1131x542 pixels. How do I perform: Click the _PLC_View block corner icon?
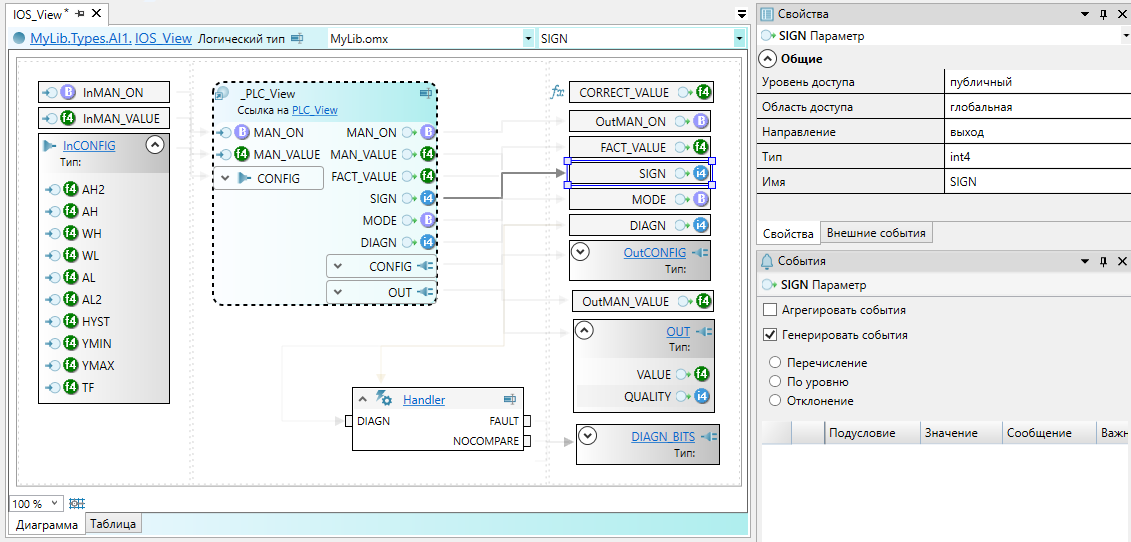(425, 93)
